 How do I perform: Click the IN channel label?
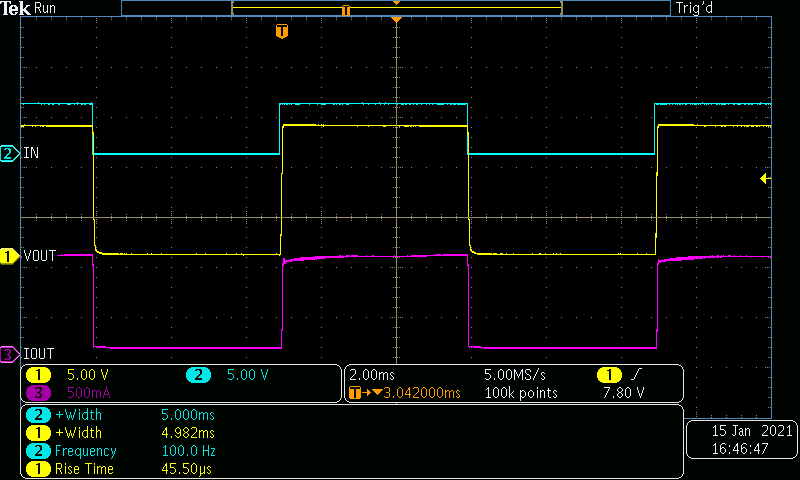click(31, 153)
